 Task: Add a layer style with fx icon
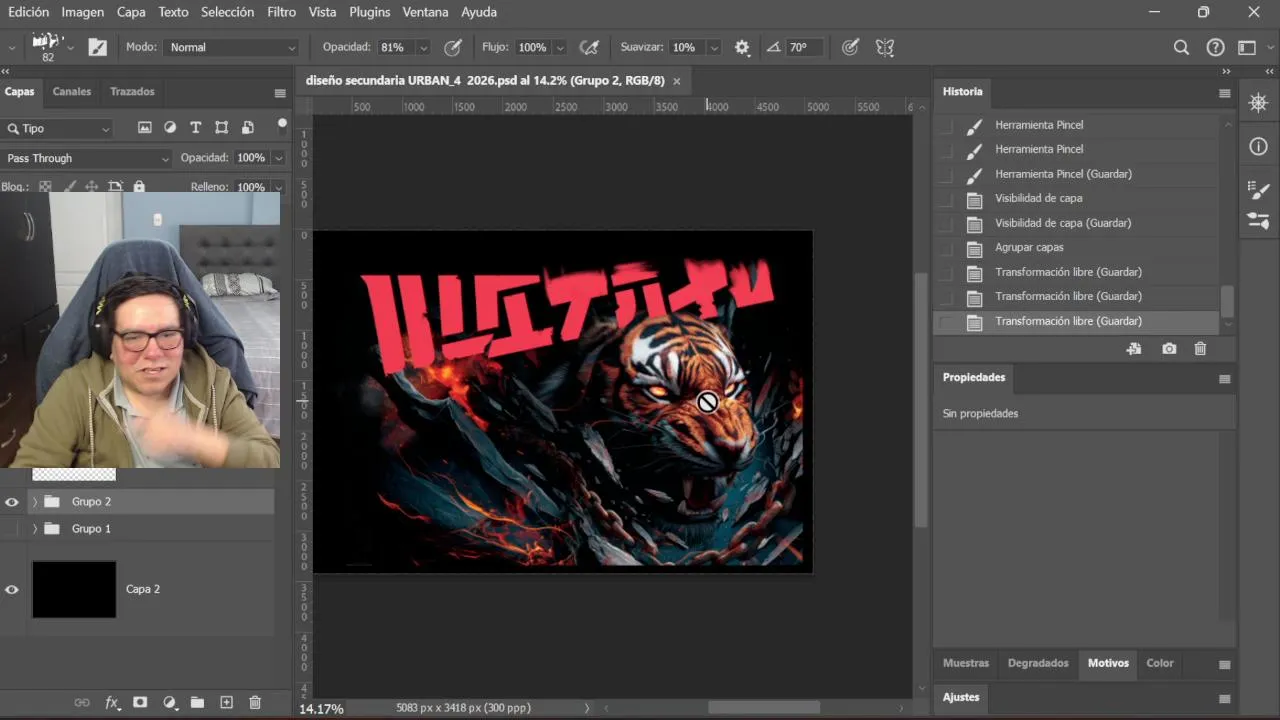[x=112, y=703]
